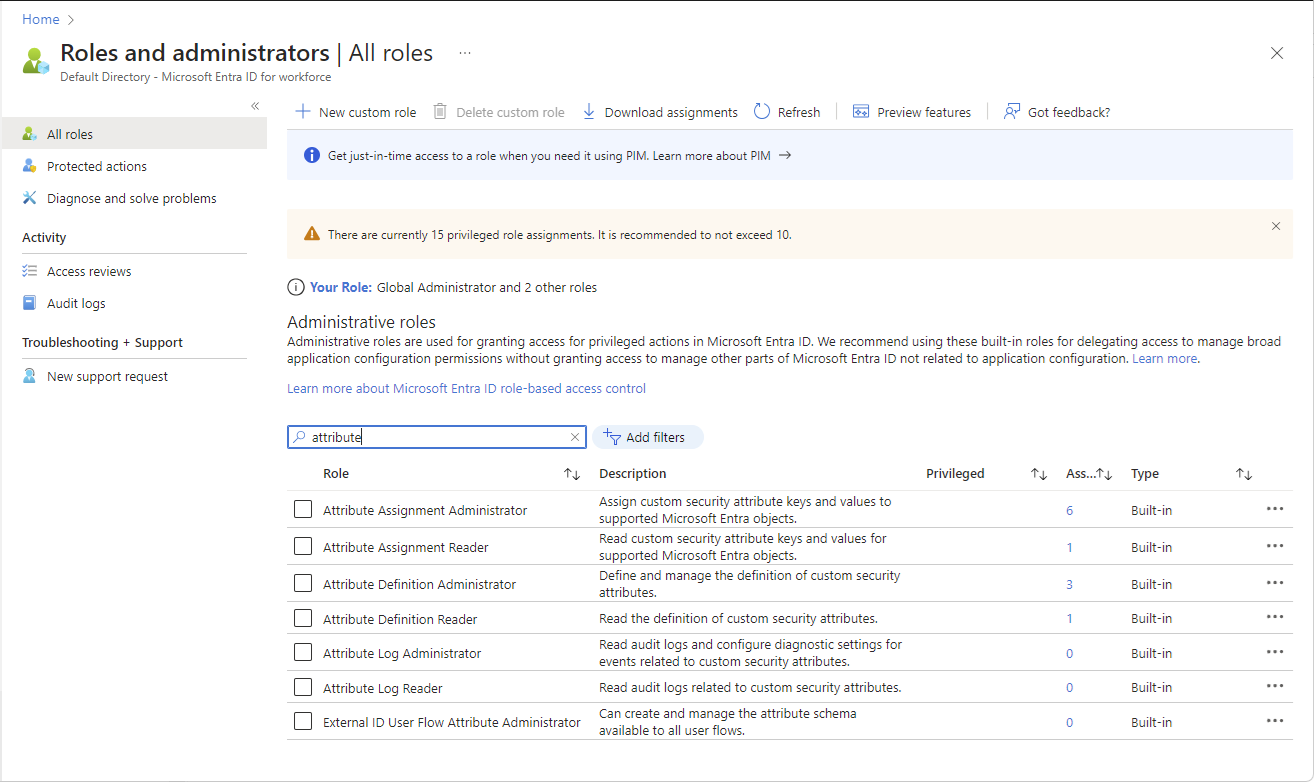Click the Download assignments arrow icon
This screenshot has width=1314, height=783.
click(x=589, y=112)
